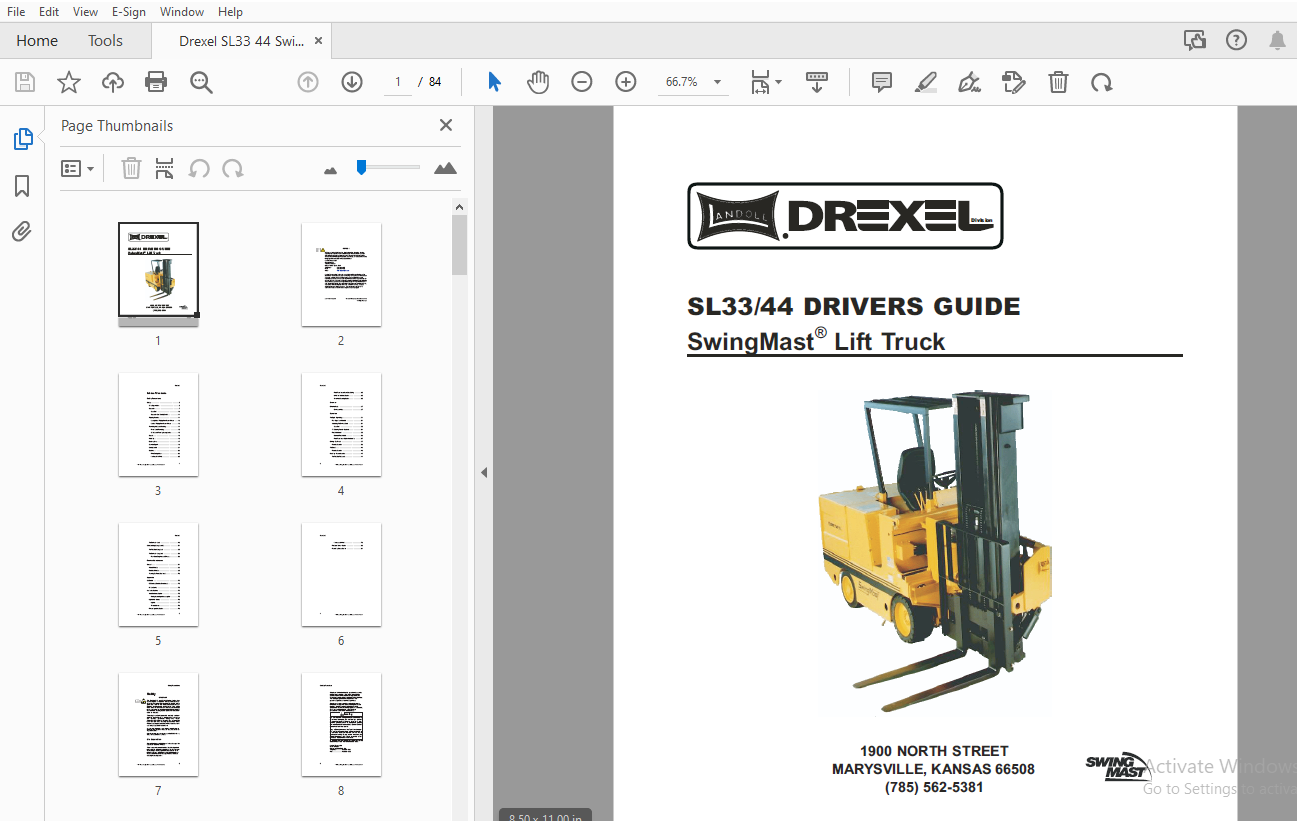This screenshot has width=1297, height=821.
Task: Click the thumbnails scrollbar up arrow
Action: [x=459, y=207]
